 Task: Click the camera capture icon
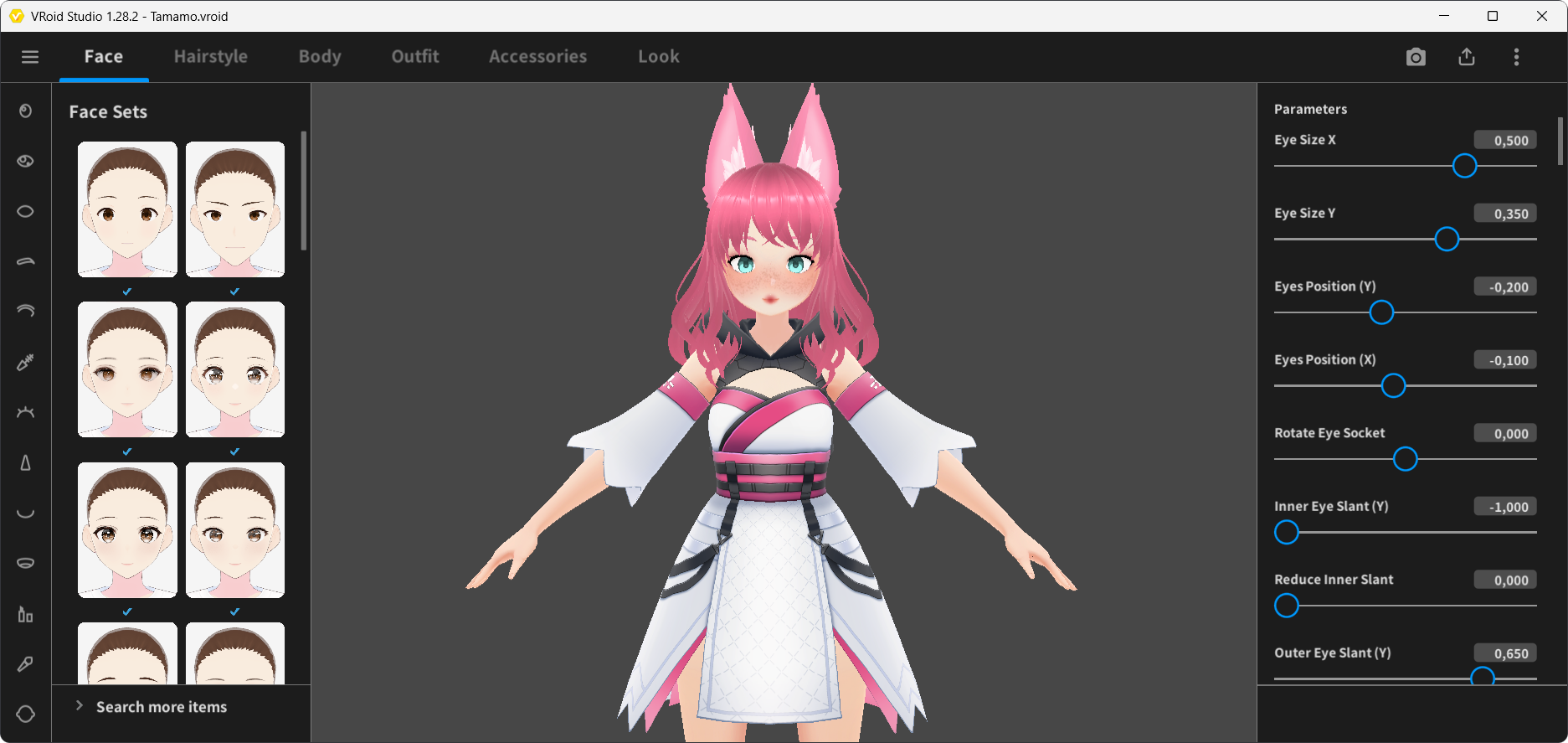[1416, 57]
